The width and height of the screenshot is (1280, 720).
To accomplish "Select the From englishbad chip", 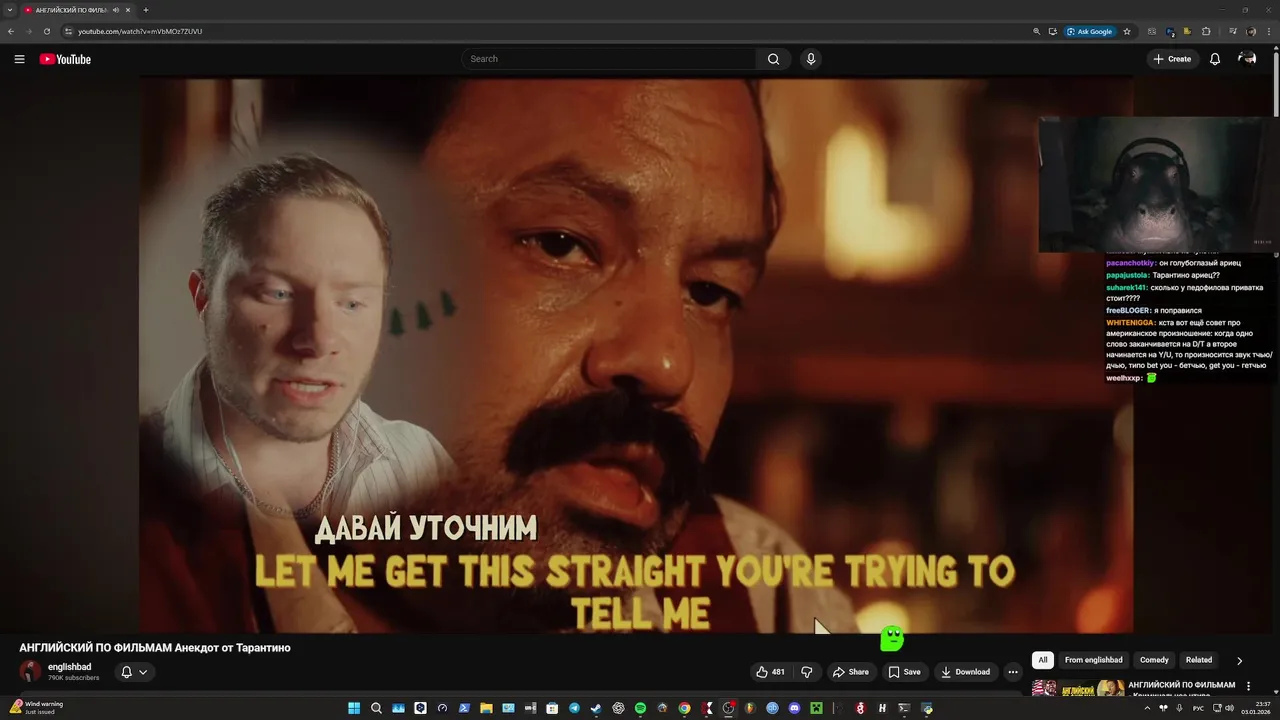I will click(1094, 660).
